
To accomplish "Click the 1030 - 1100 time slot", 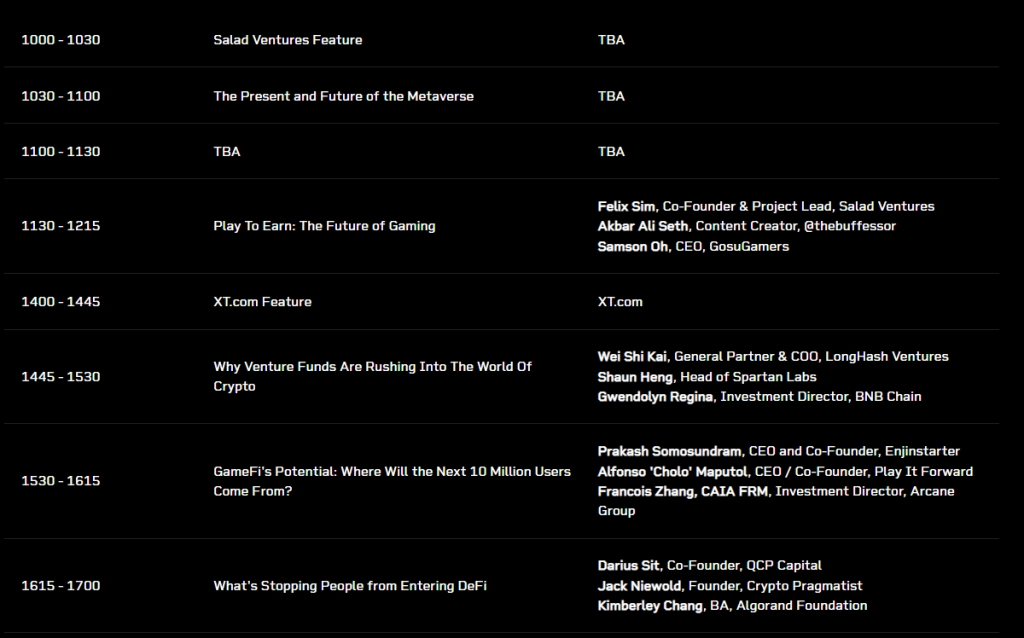I will point(61,96).
